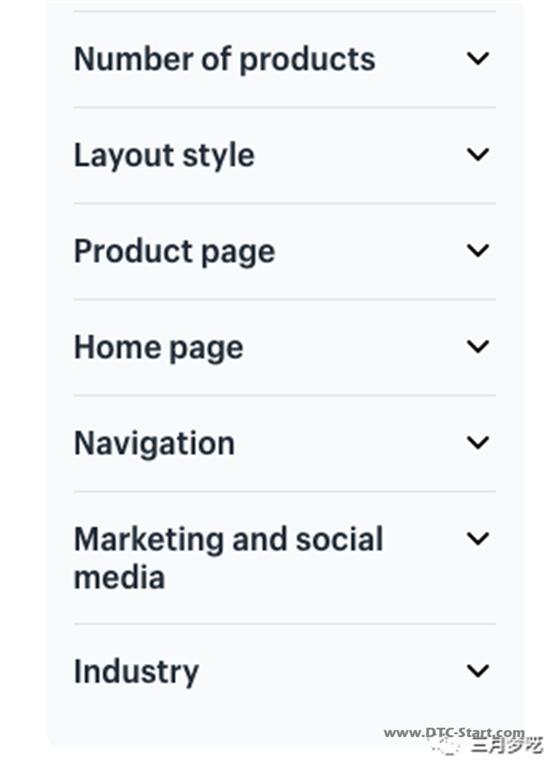Open the www.DTC-Start.com watermark link
This screenshot has width=560, height=772.
coord(454,733)
